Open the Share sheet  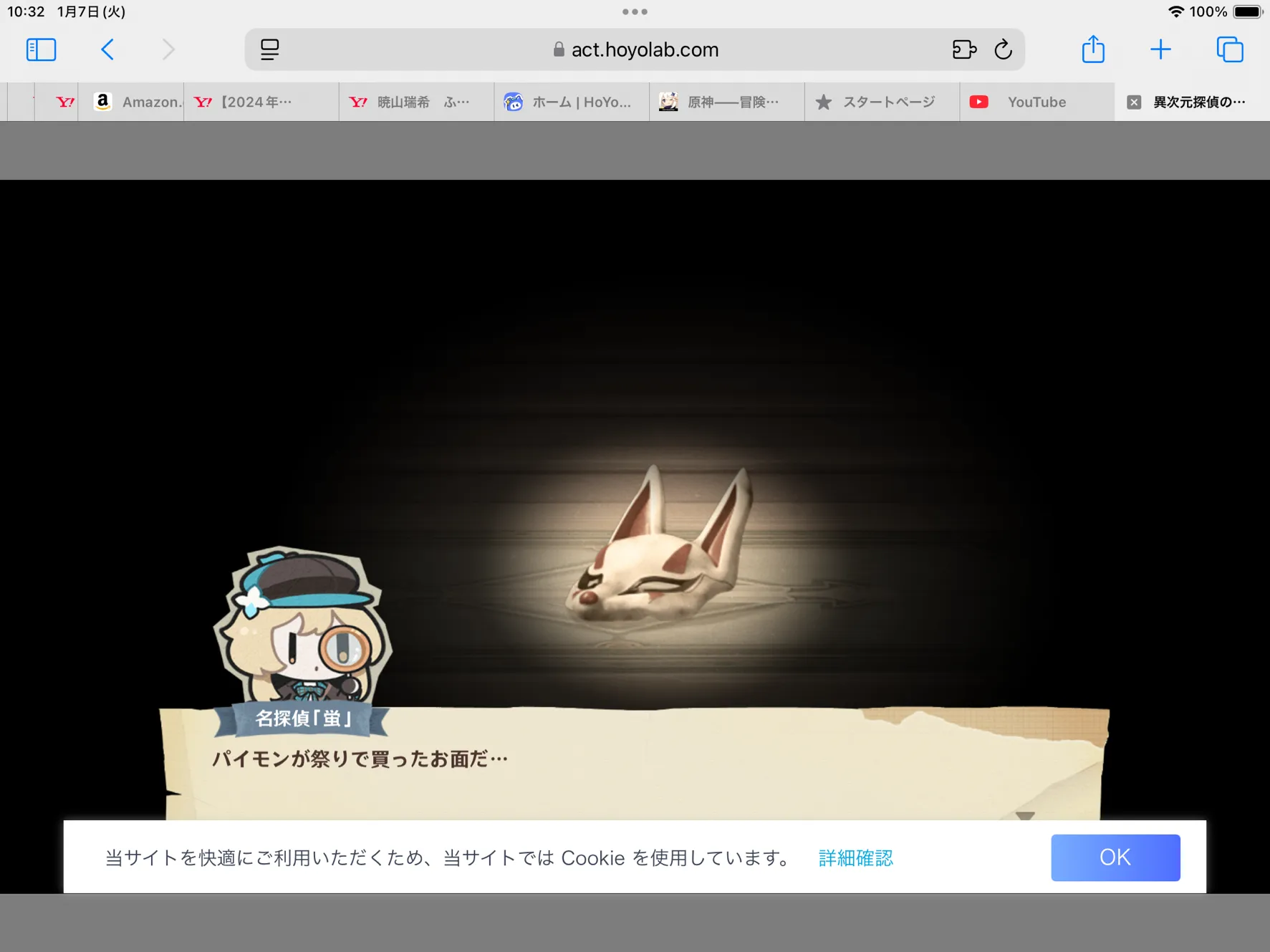1093,49
